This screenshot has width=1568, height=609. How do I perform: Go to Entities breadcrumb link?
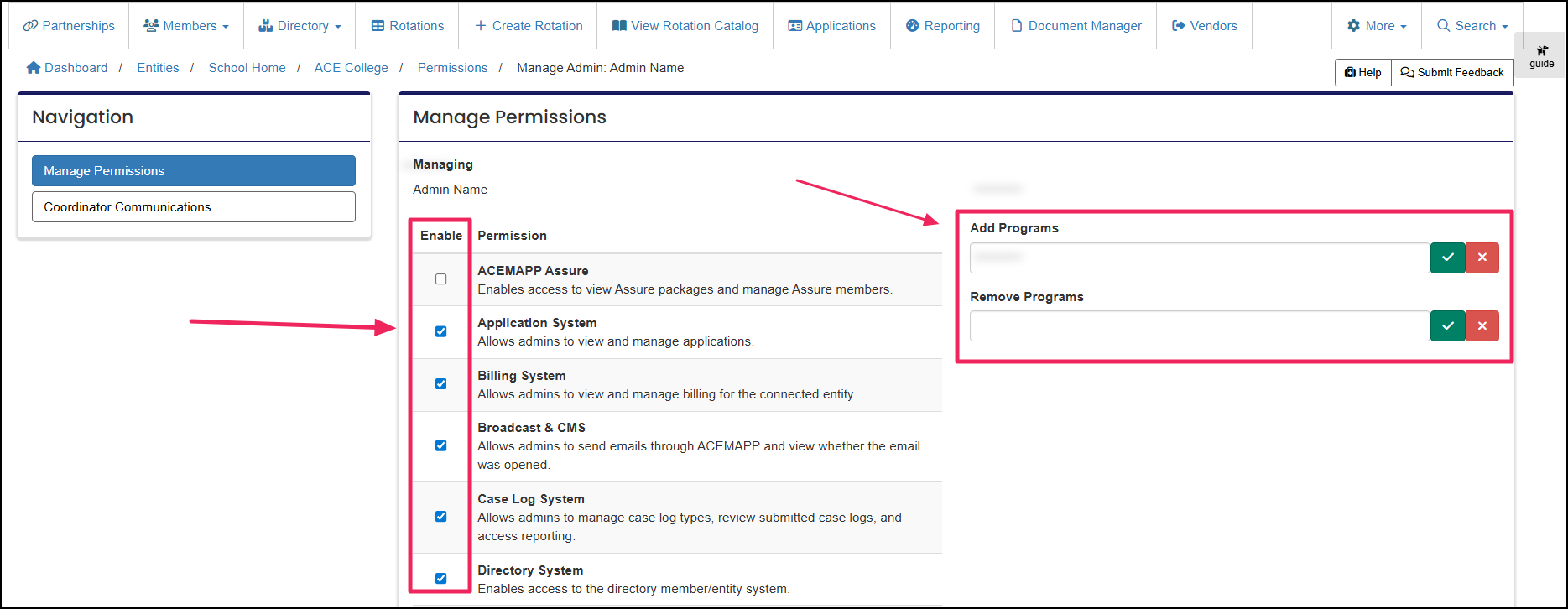tap(158, 67)
